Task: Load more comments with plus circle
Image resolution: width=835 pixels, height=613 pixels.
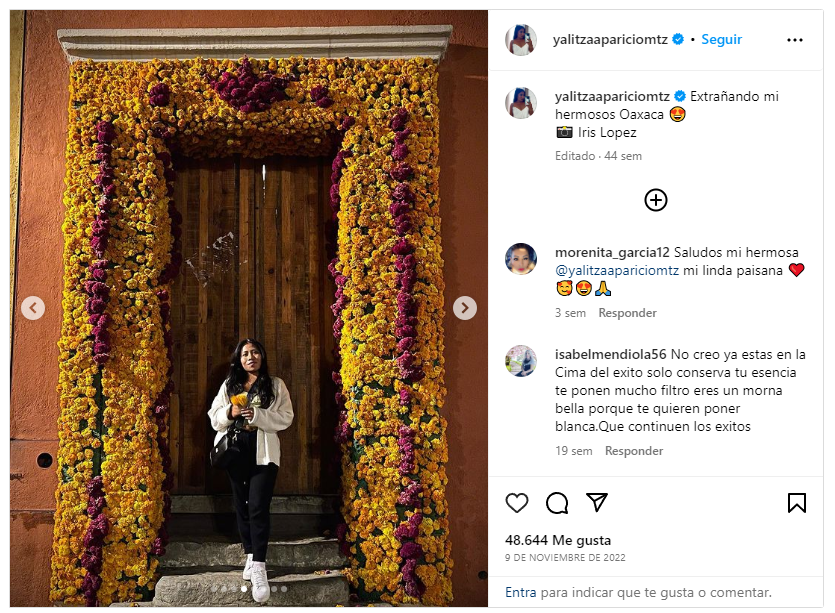Action: (656, 200)
